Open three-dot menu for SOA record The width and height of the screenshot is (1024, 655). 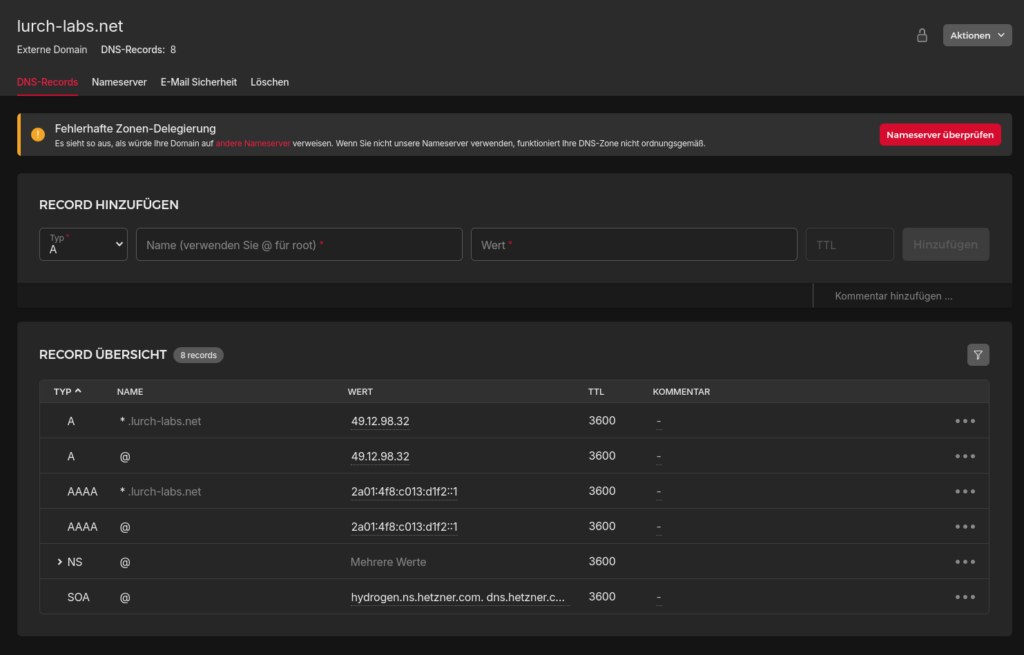pos(964,597)
